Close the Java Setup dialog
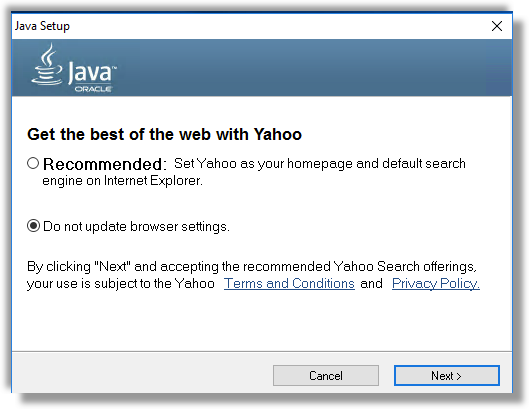 pyautogui.click(x=497, y=26)
